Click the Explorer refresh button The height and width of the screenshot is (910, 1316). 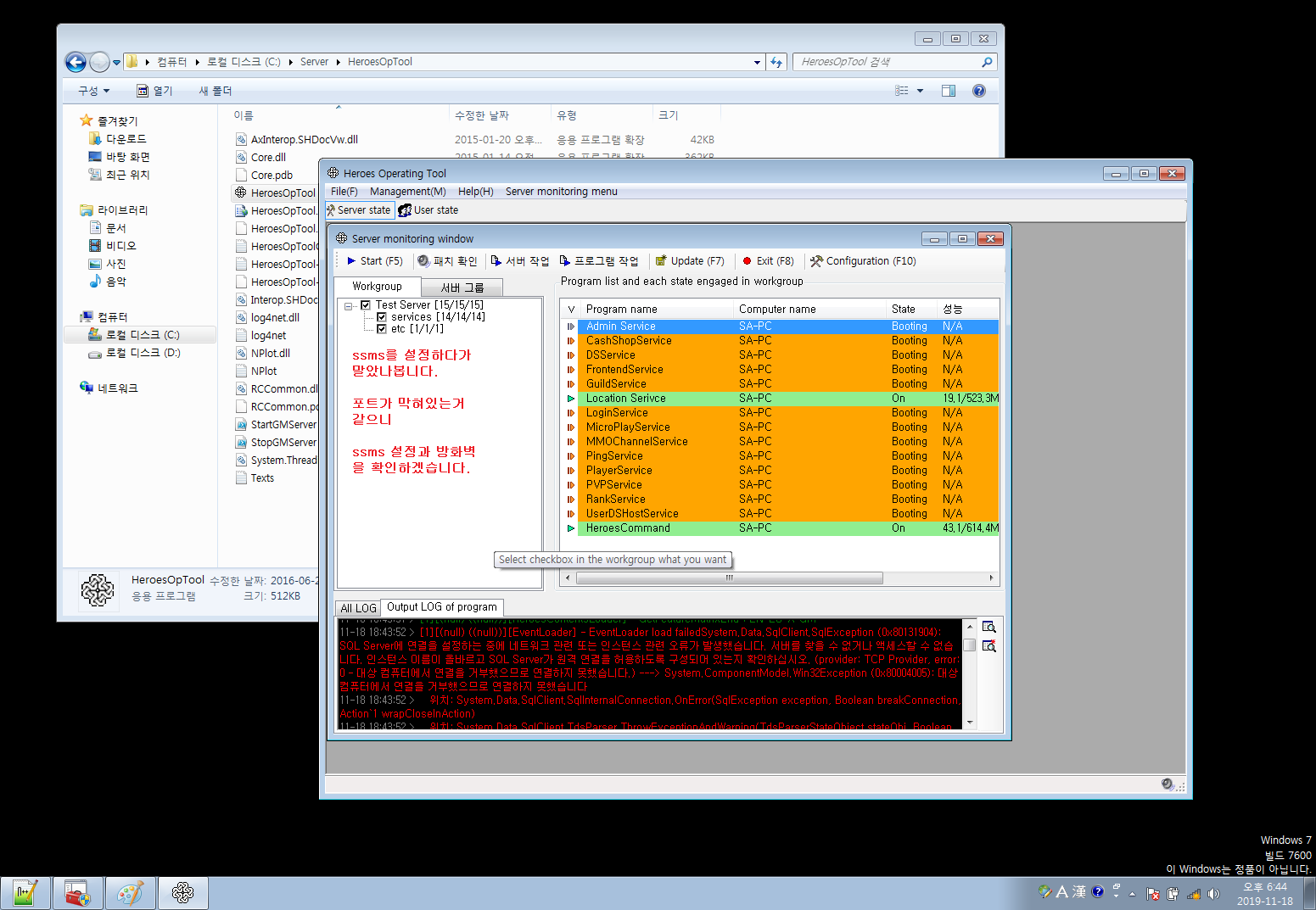[x=776, y=62]
